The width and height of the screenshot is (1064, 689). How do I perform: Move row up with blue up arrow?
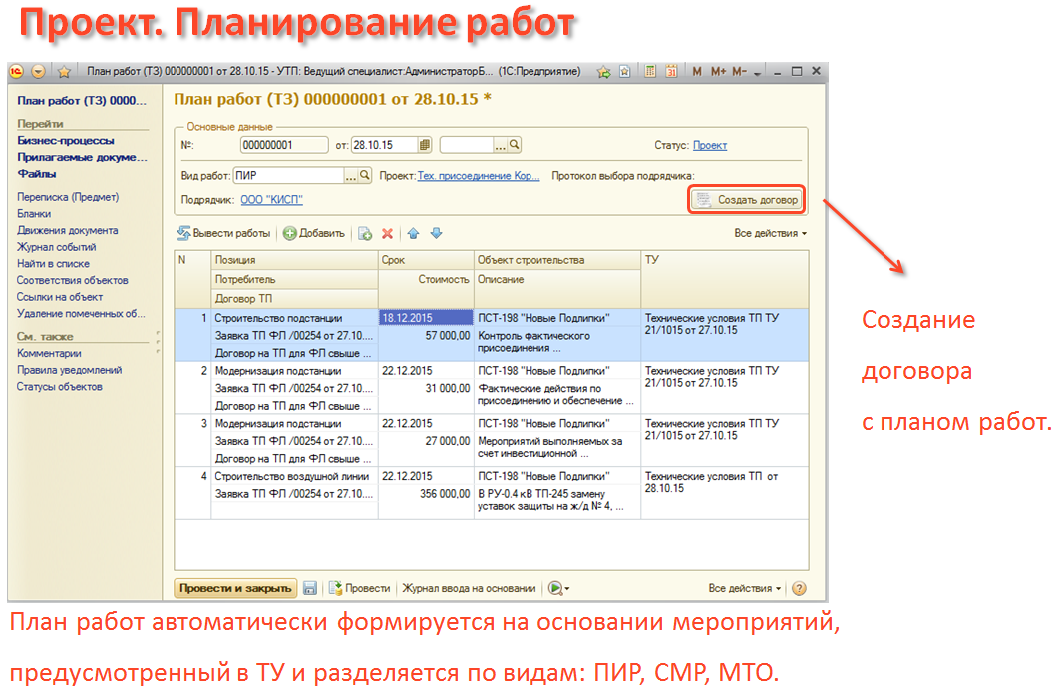[x=415, y=233]
